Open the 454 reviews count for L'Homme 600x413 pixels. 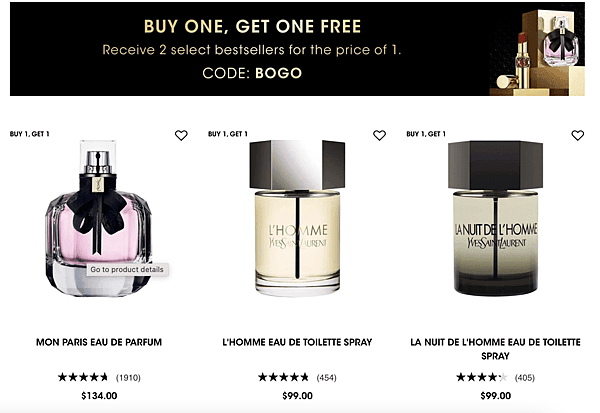coord(326,378)
